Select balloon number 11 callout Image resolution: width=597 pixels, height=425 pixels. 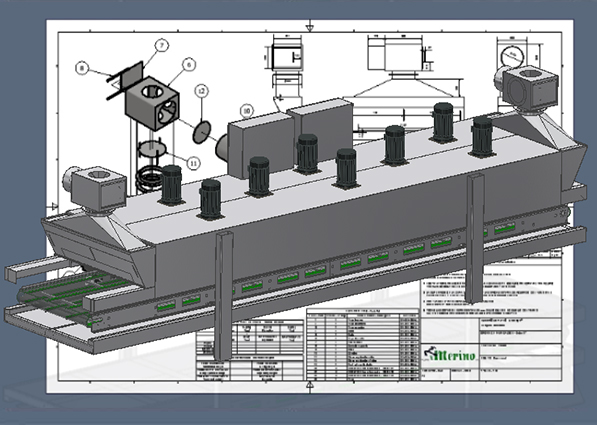[x=193, y=163]
